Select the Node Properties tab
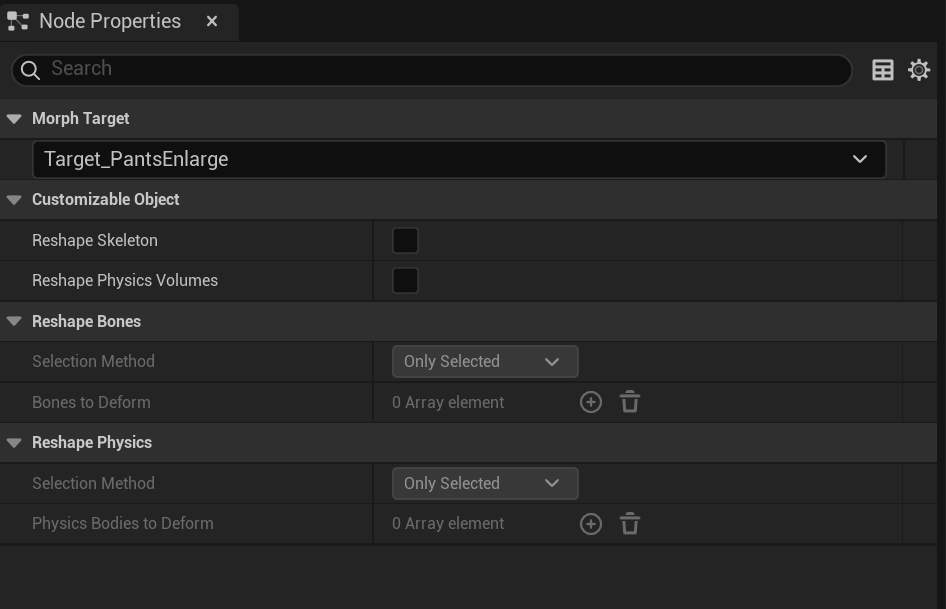The height and width of the screenshot is (609, 946). point(110,21)
